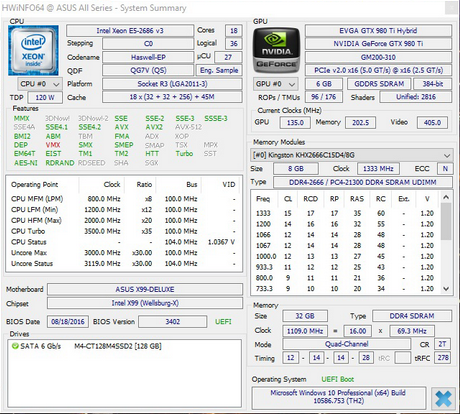460x414 pixels.
Task: Click the 6 GB video memory field
Action: click(x=324, y=84)
